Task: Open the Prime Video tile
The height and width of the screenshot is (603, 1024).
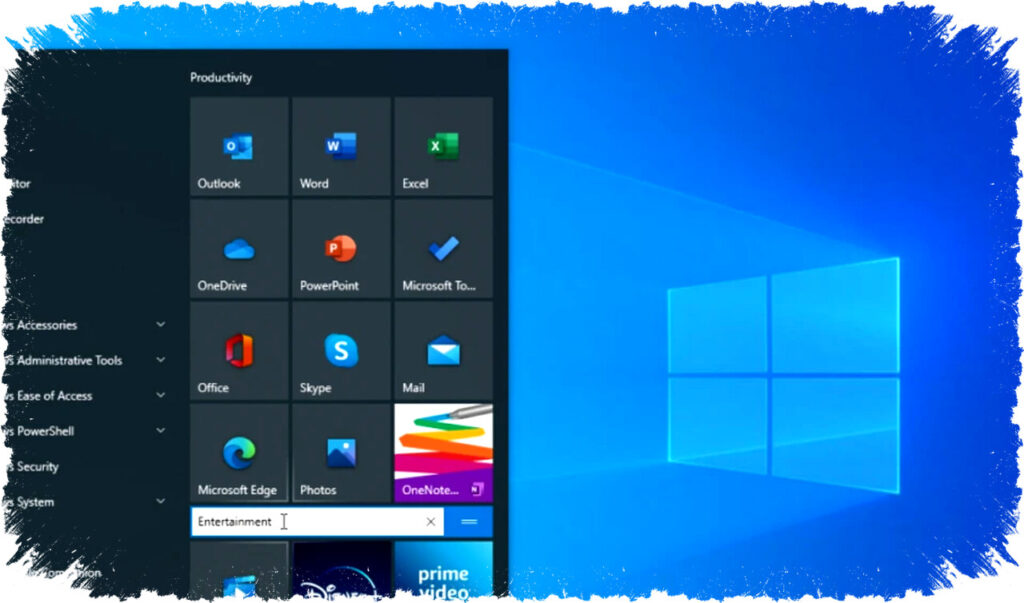Action: click(x=443, y=572)
